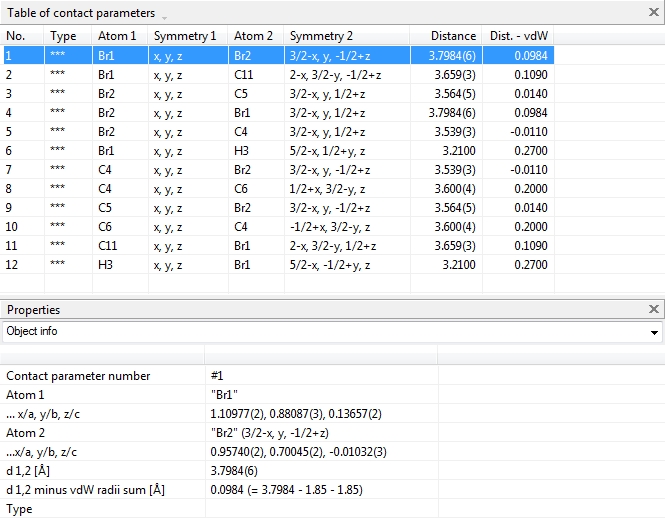Close the Table of contact parameters panel
Viewport: 665px width, 518px height.
point(654,13)
